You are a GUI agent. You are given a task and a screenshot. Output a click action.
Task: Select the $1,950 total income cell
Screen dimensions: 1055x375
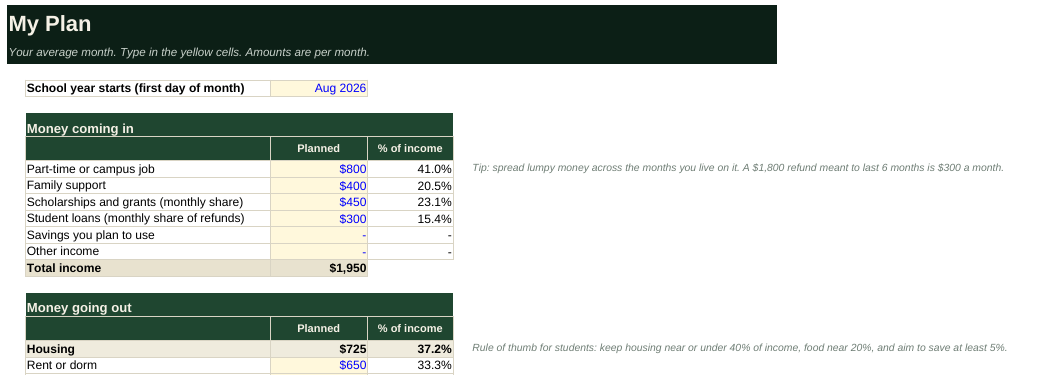click(319, 268)
